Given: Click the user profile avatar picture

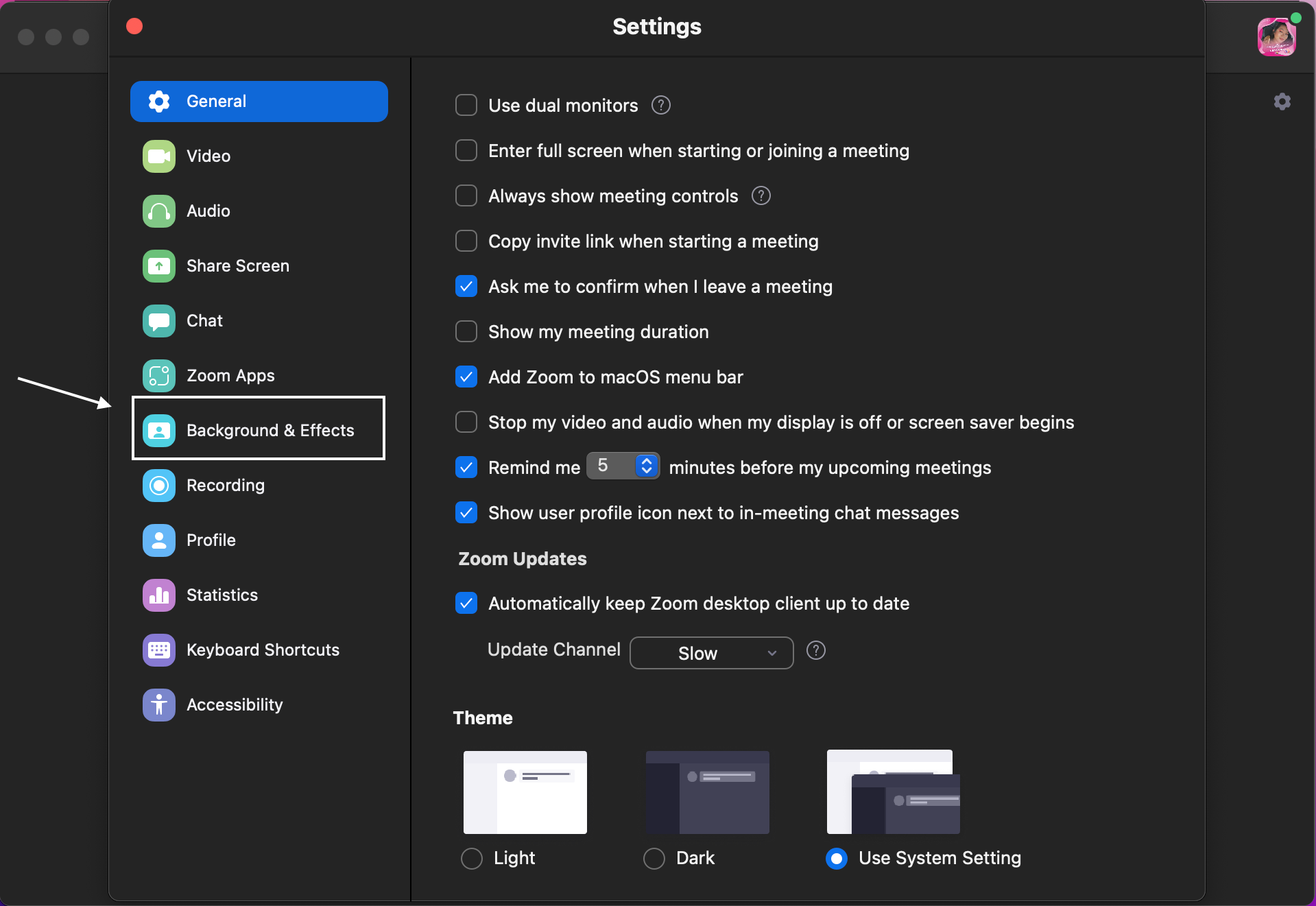Looking at the screenshot, I should point(1276,37).
